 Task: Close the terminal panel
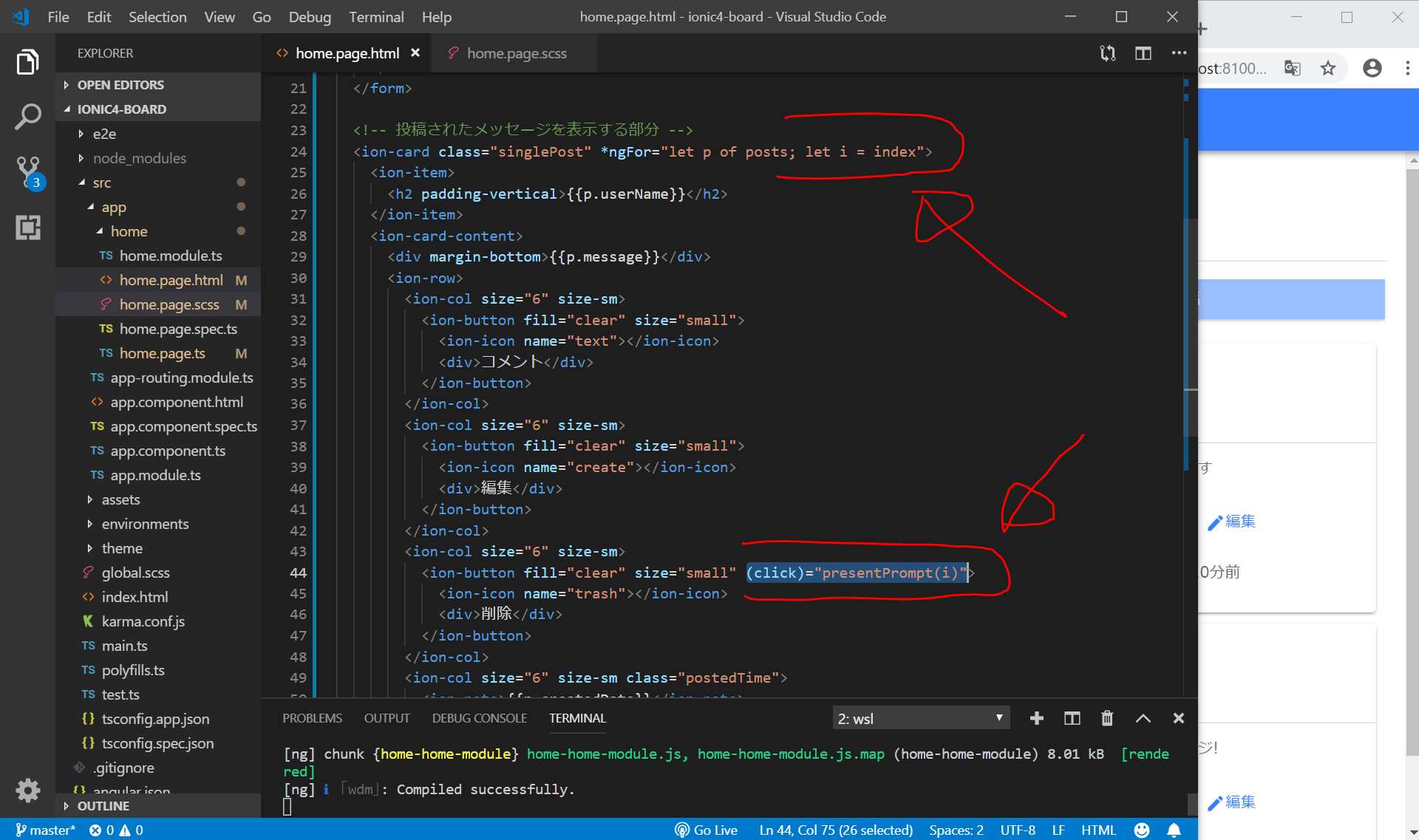[x=1178, y=718]
